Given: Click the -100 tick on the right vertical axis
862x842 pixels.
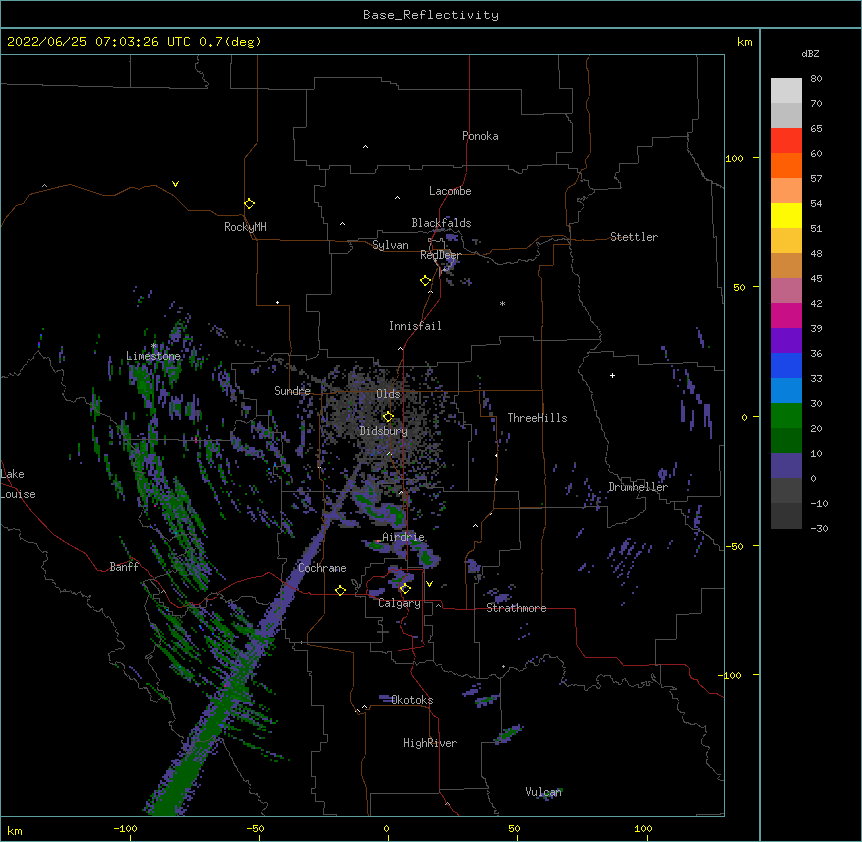Looking at the screenshot, I should 731,675.
